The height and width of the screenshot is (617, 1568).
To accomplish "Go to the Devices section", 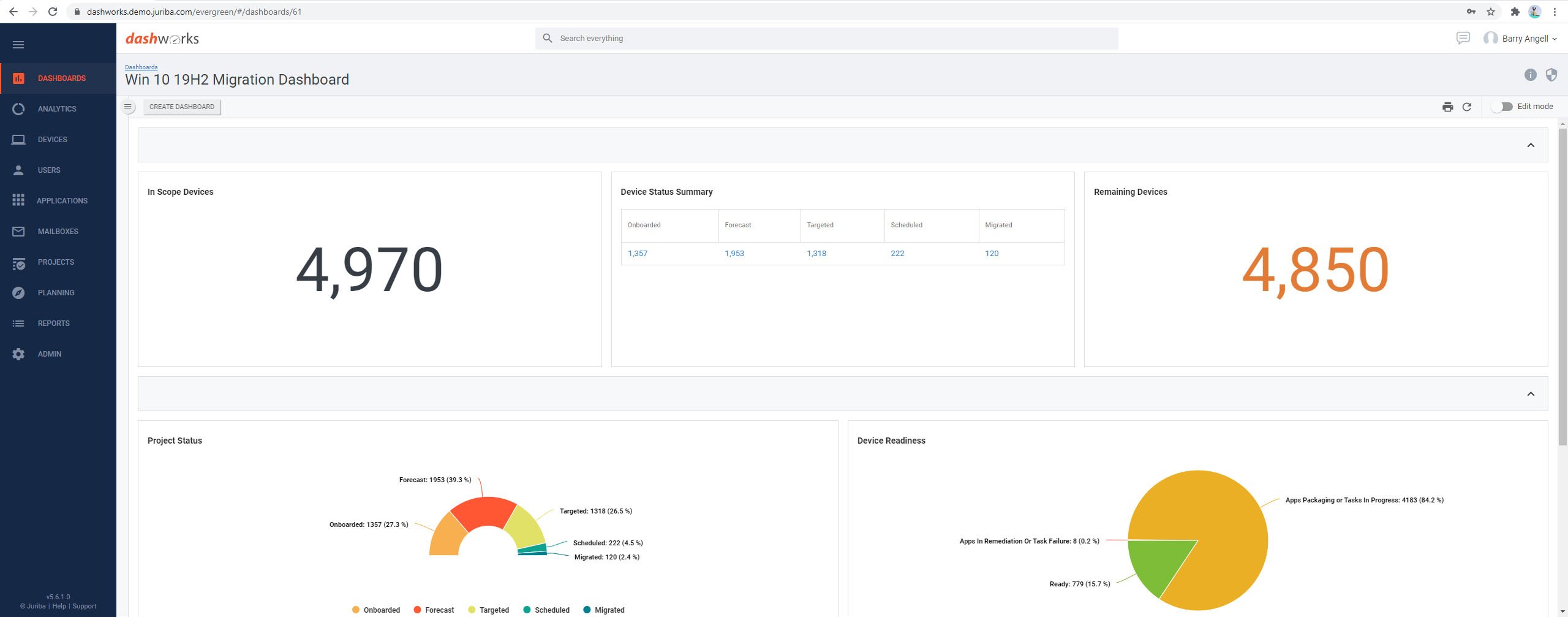I will (58, 140).
